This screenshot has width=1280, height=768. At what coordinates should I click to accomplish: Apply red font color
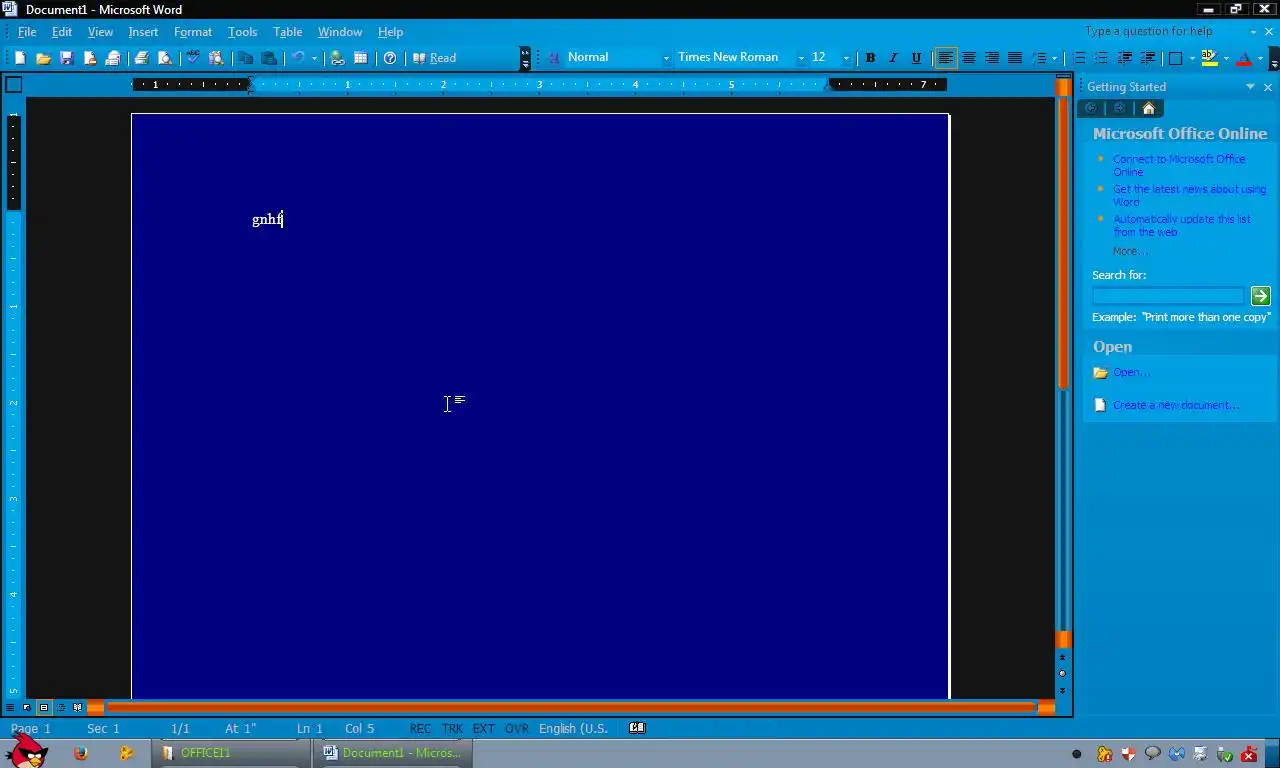click(1244, 58)
